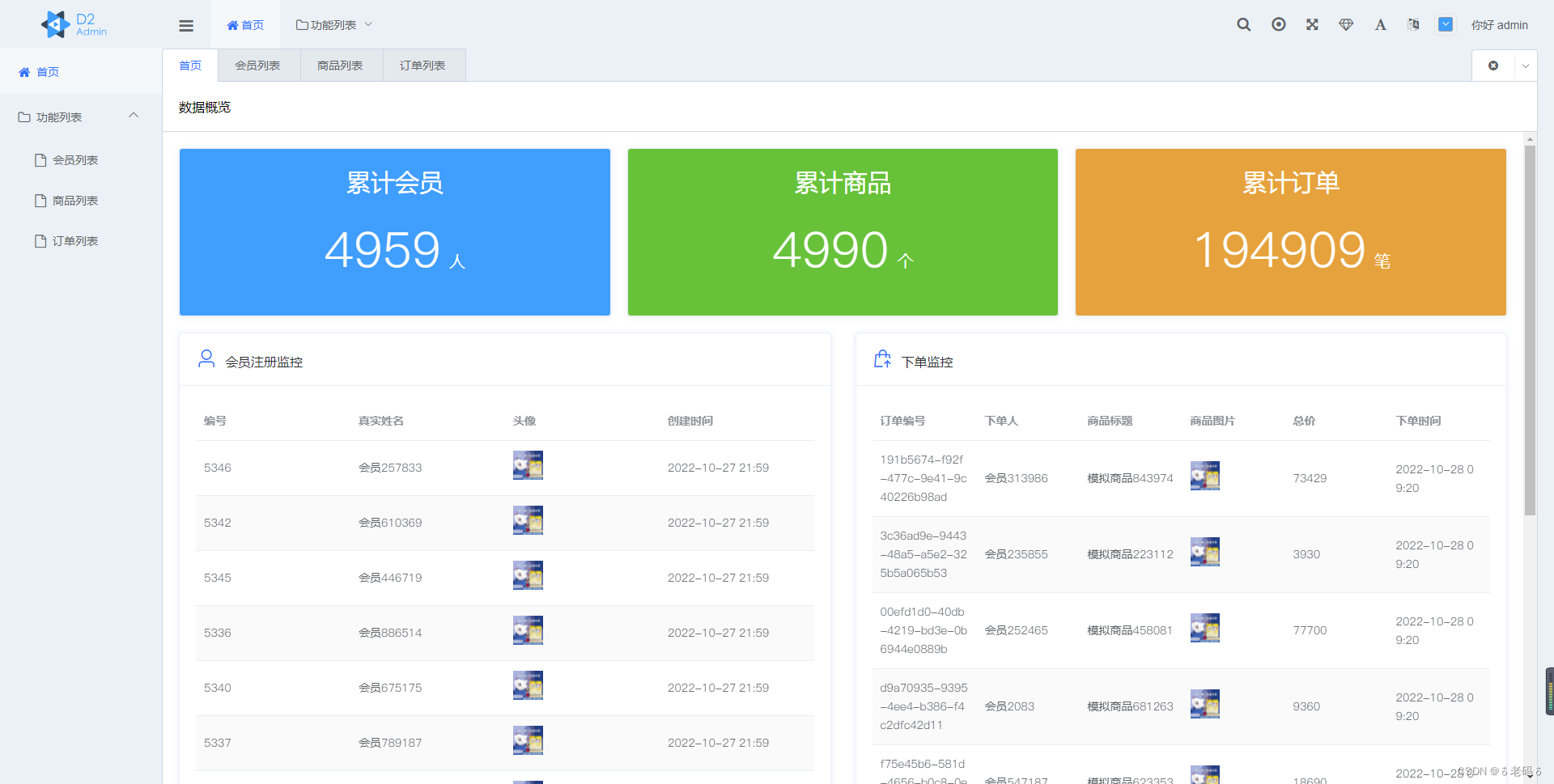This screenshot has height=784, width=1554.
Task: Open product image of 模拟商品681263
Action: click(x=1205, y=704)
